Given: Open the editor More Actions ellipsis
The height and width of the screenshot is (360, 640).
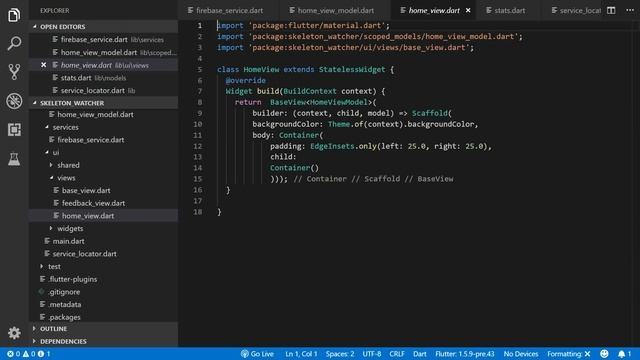Looking at the screenshot, I should [x=630, y=11].
